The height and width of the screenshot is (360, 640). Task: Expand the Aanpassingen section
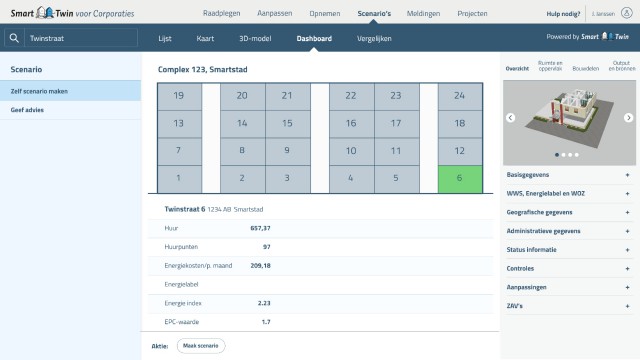[x=569, y=287]
